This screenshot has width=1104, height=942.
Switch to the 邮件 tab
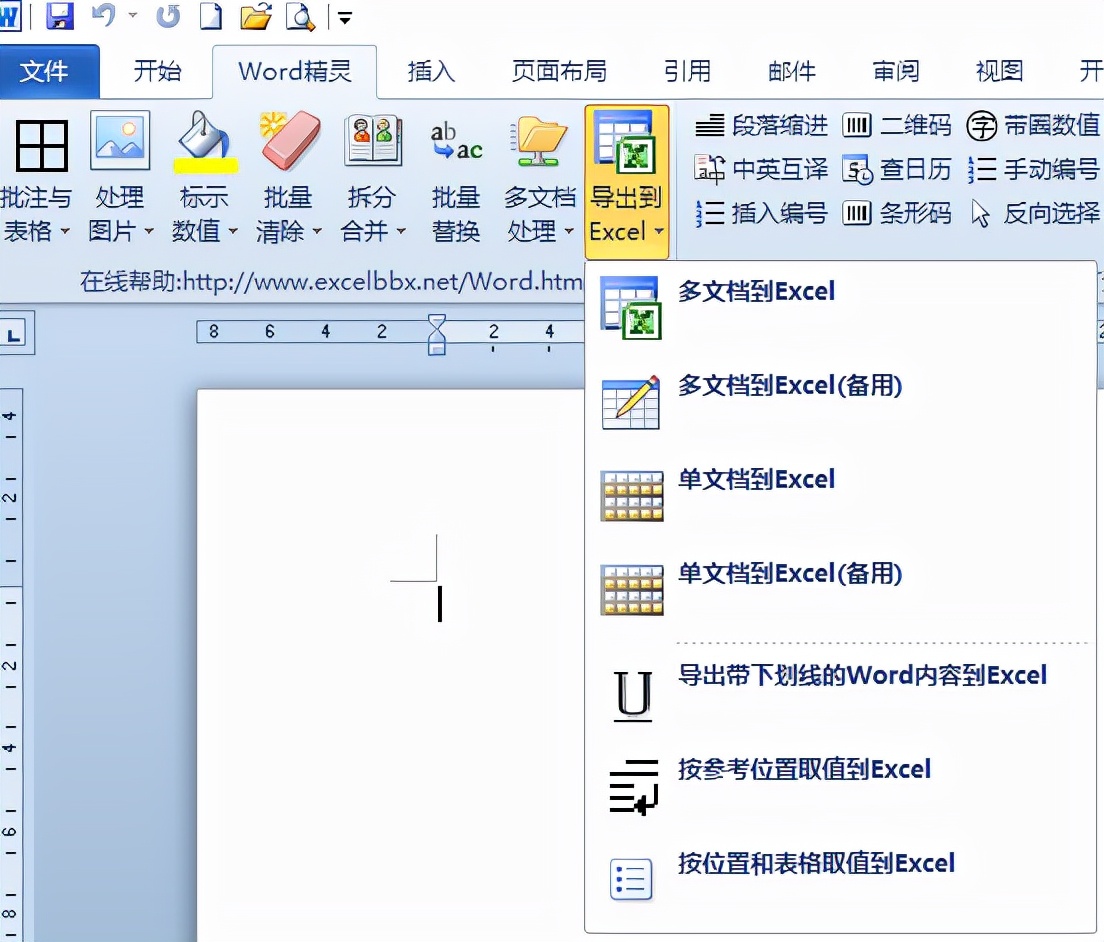pyautogui.click(x=792, y=71)
